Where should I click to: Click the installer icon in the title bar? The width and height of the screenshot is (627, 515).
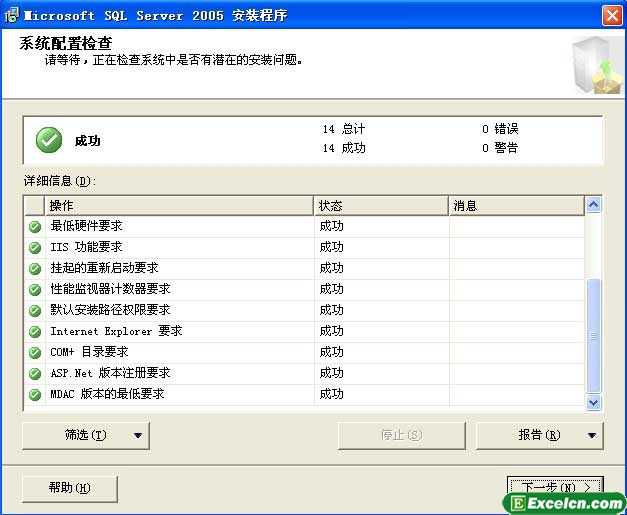point(12,15)
